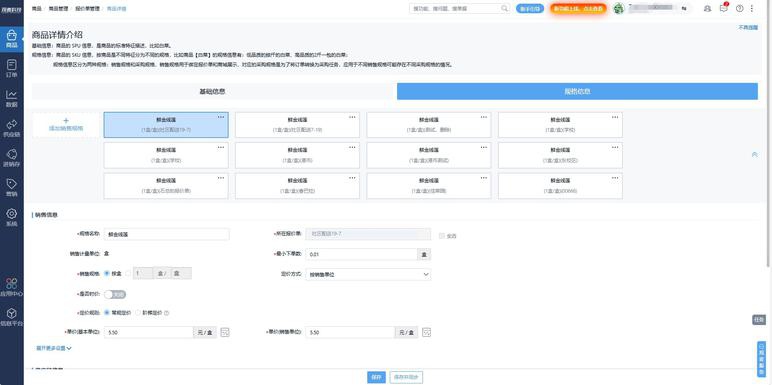Screen dimensions: 772x385
Task: Open the message icon with red badge
Action: (x=723, y=8)
